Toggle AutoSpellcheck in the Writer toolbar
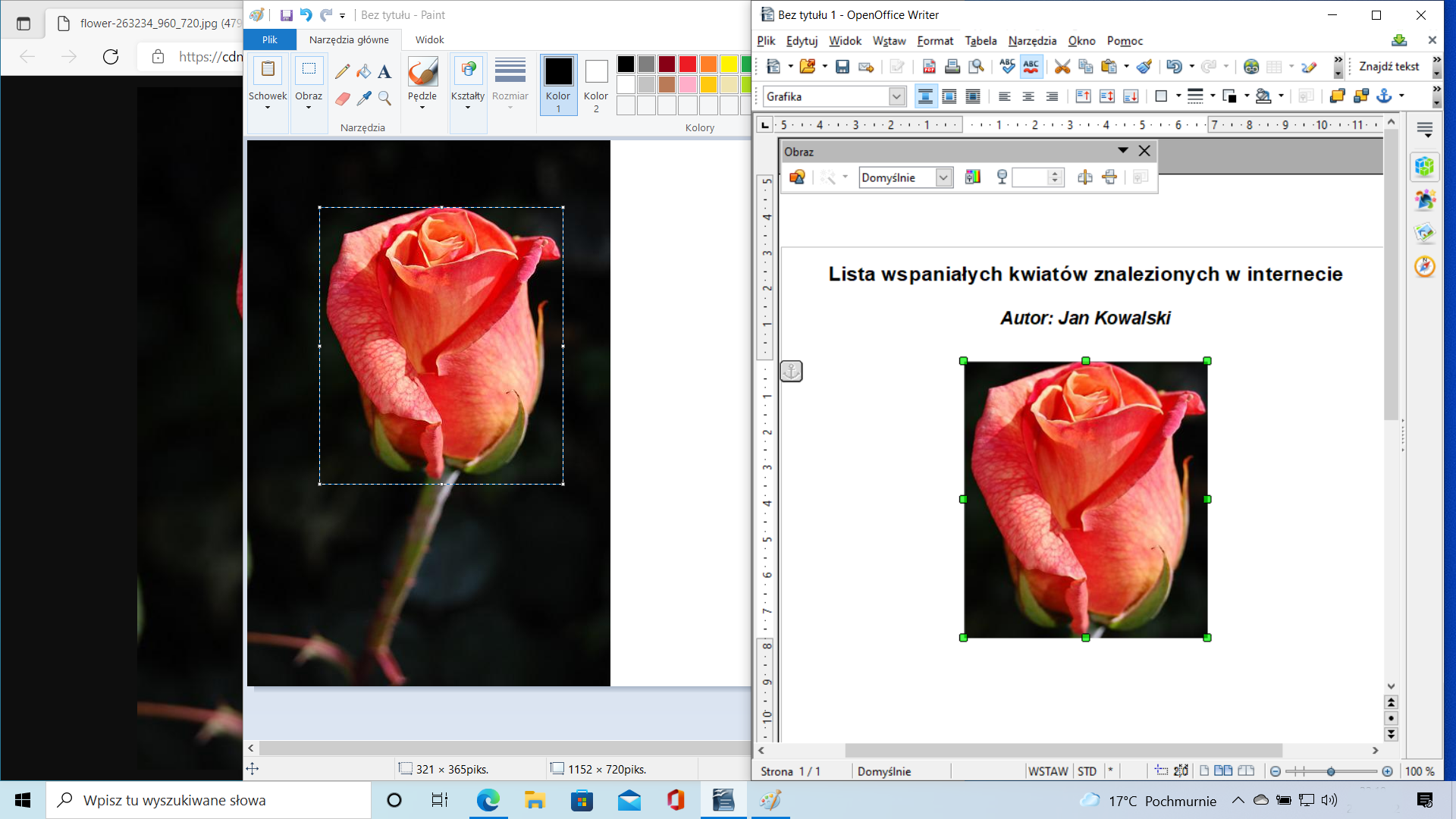 point(1031,67)
